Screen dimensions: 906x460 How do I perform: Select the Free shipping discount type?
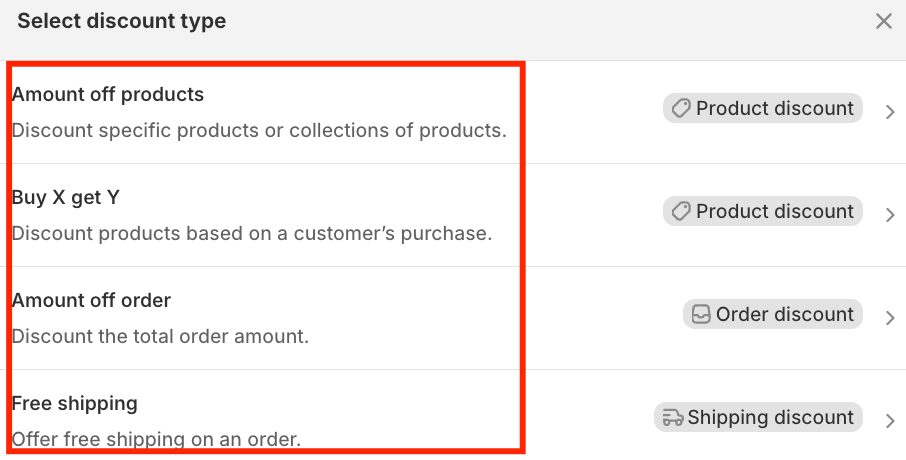click(75, 404)
